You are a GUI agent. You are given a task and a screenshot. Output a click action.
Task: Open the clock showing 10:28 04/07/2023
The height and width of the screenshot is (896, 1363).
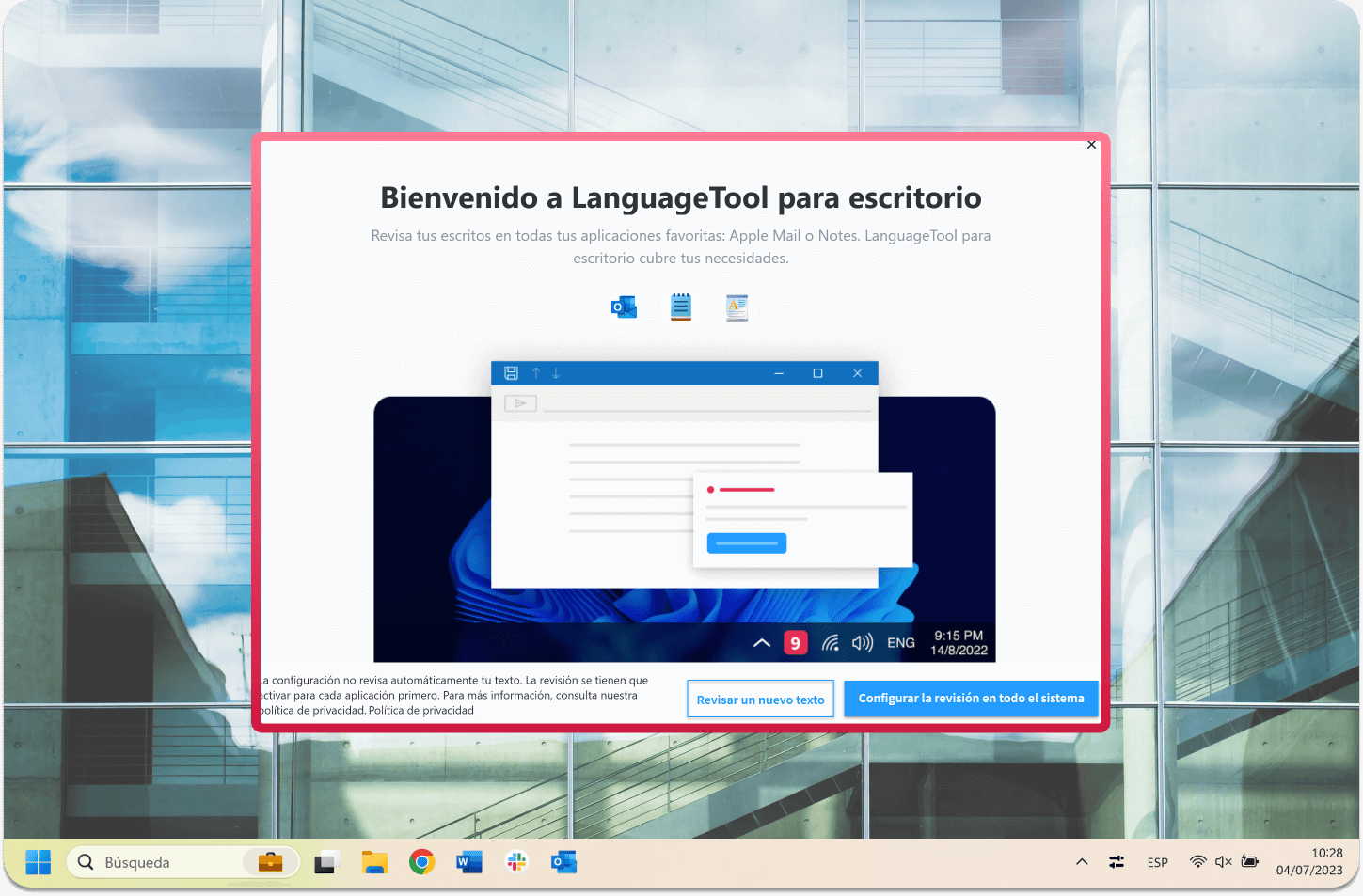pos(1309,862)
